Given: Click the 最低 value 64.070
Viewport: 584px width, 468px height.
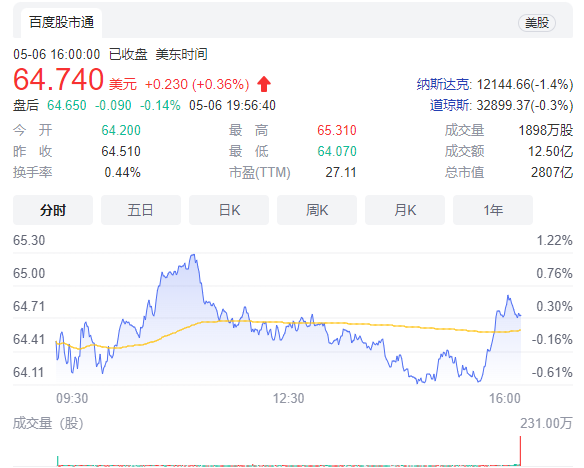Looking at the screenshot, I should 337,152.
